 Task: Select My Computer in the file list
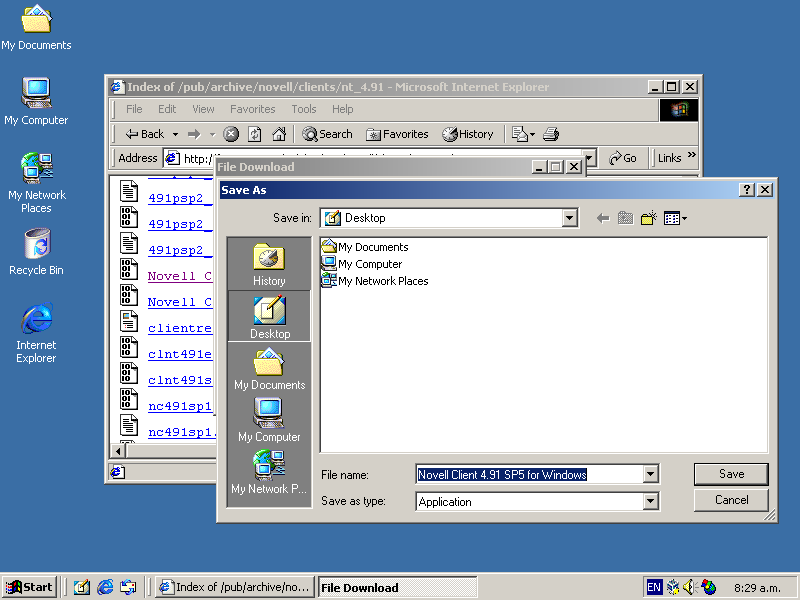362,264
